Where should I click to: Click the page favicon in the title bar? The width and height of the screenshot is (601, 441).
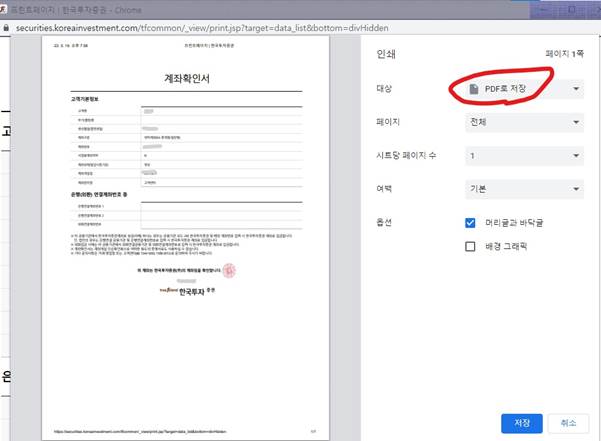click(x=8, y=9)
